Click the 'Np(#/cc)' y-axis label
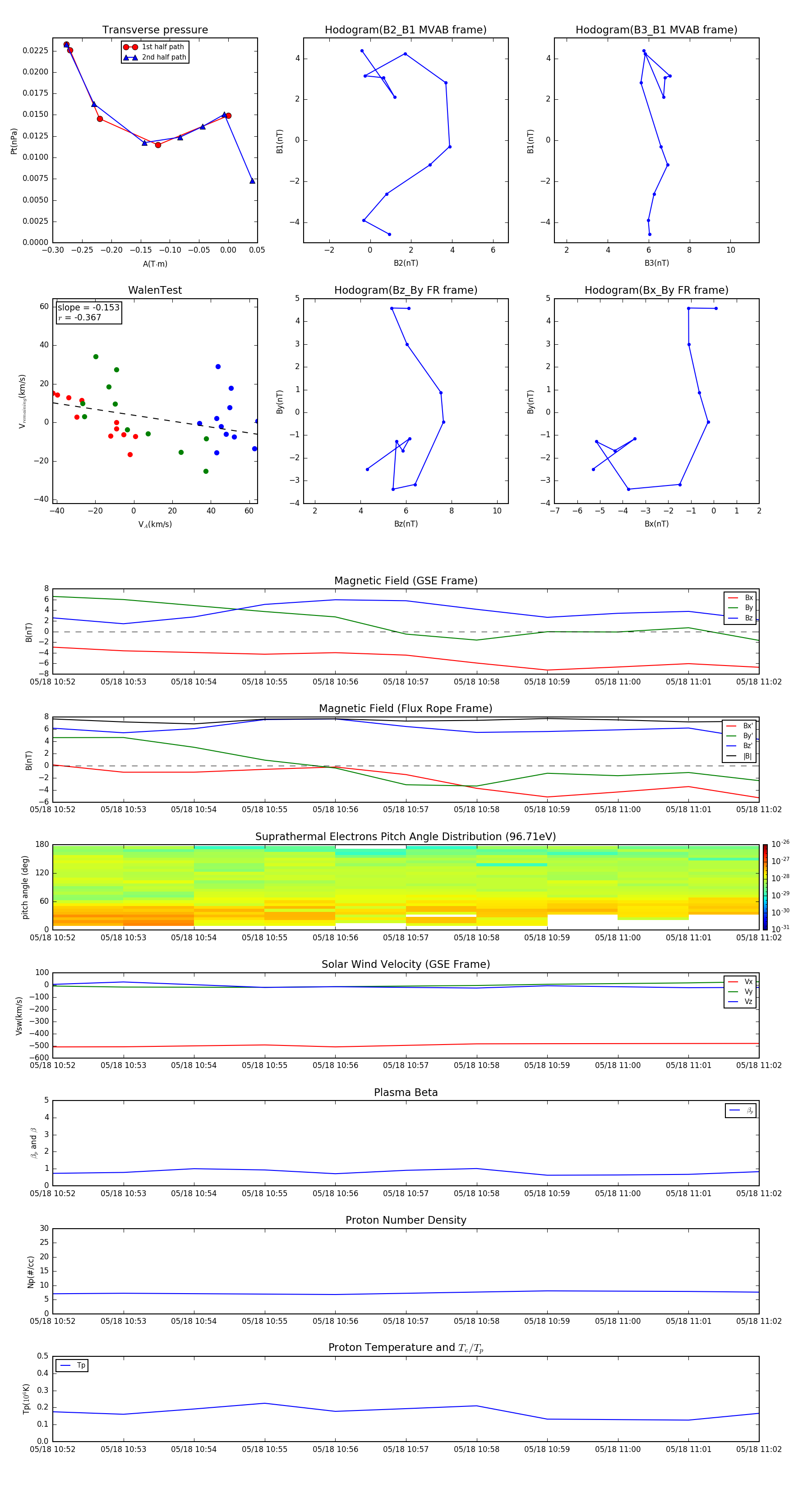The width and height of the screenshot is (812, 1489). click(x=31, y=1271)
